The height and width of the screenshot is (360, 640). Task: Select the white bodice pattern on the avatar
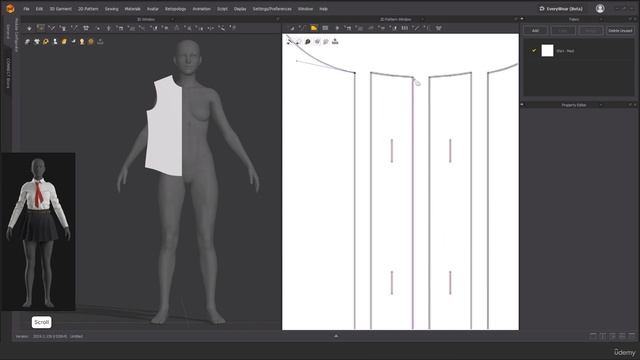[x=165, y=126]
